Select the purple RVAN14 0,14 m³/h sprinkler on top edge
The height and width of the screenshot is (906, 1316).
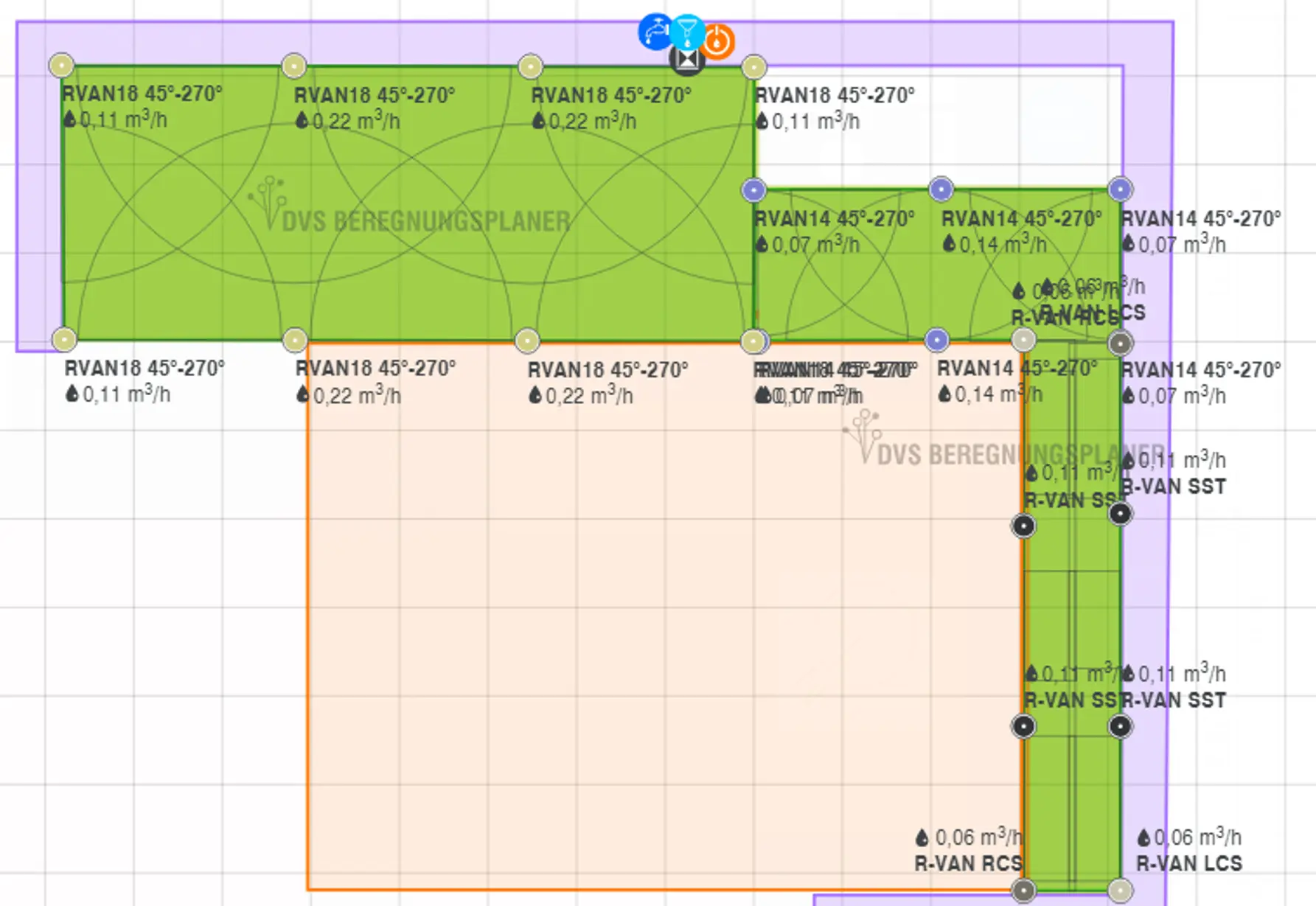941,189
